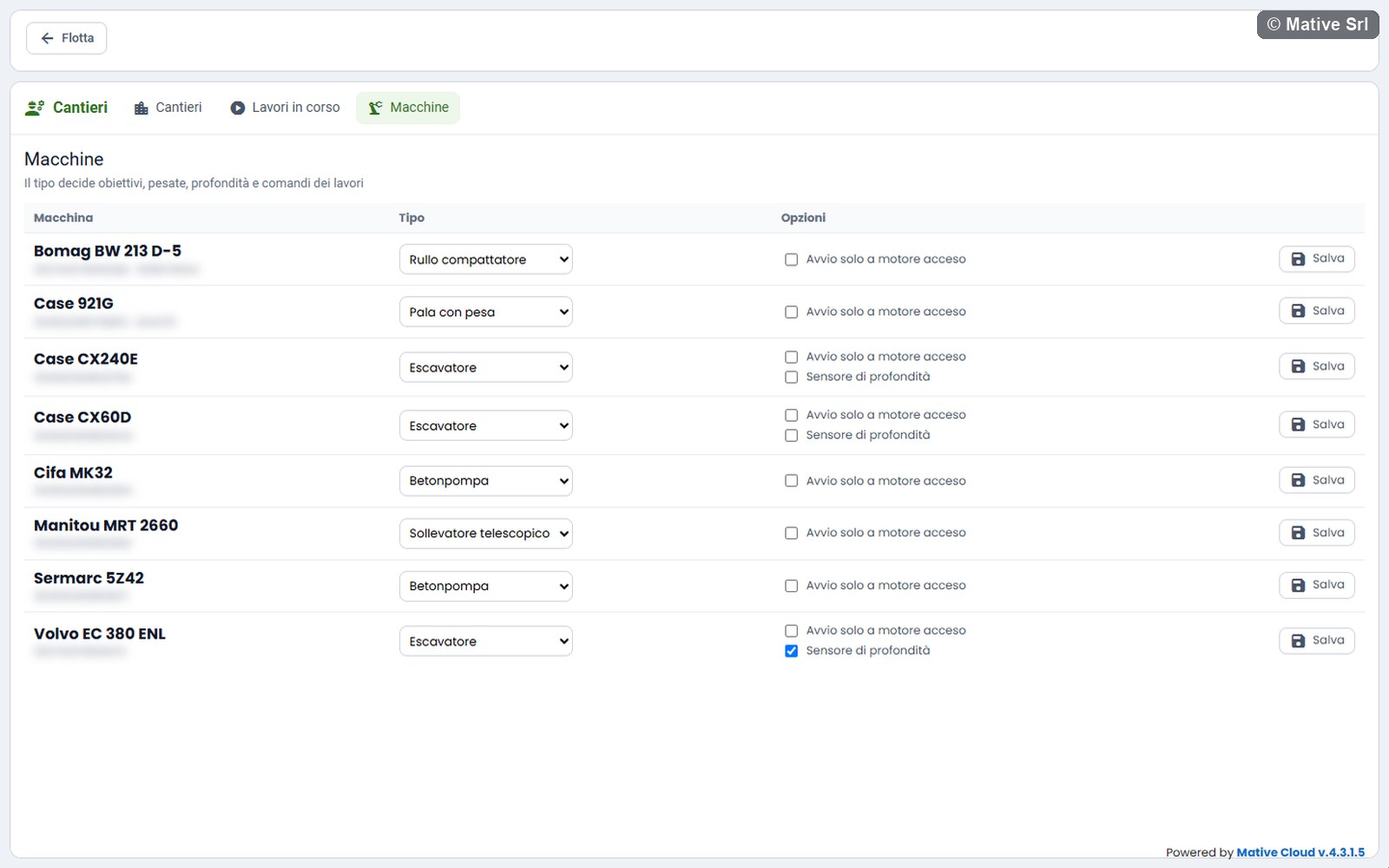The image size is (1389, 868).
Task: Click the back arrow icon beside Flotta
Action: 47,38
